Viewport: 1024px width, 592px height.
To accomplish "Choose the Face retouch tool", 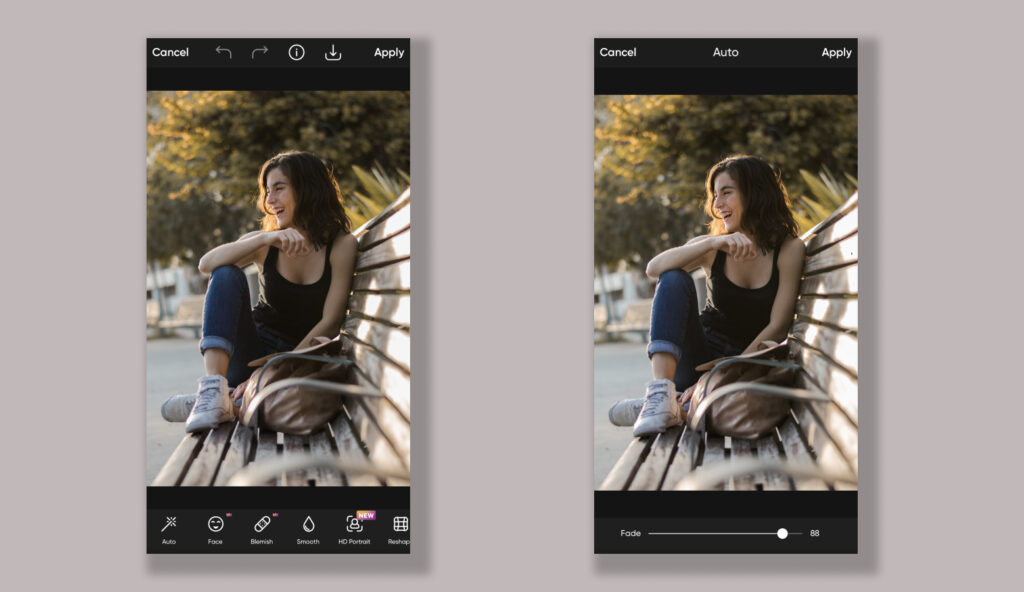I will tap(215, 528).
